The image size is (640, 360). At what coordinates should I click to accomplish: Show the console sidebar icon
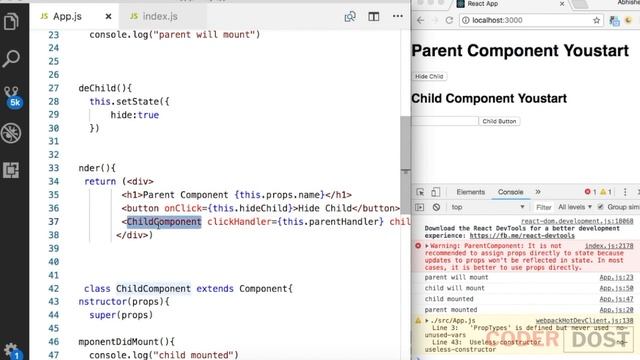pos(419,207)
